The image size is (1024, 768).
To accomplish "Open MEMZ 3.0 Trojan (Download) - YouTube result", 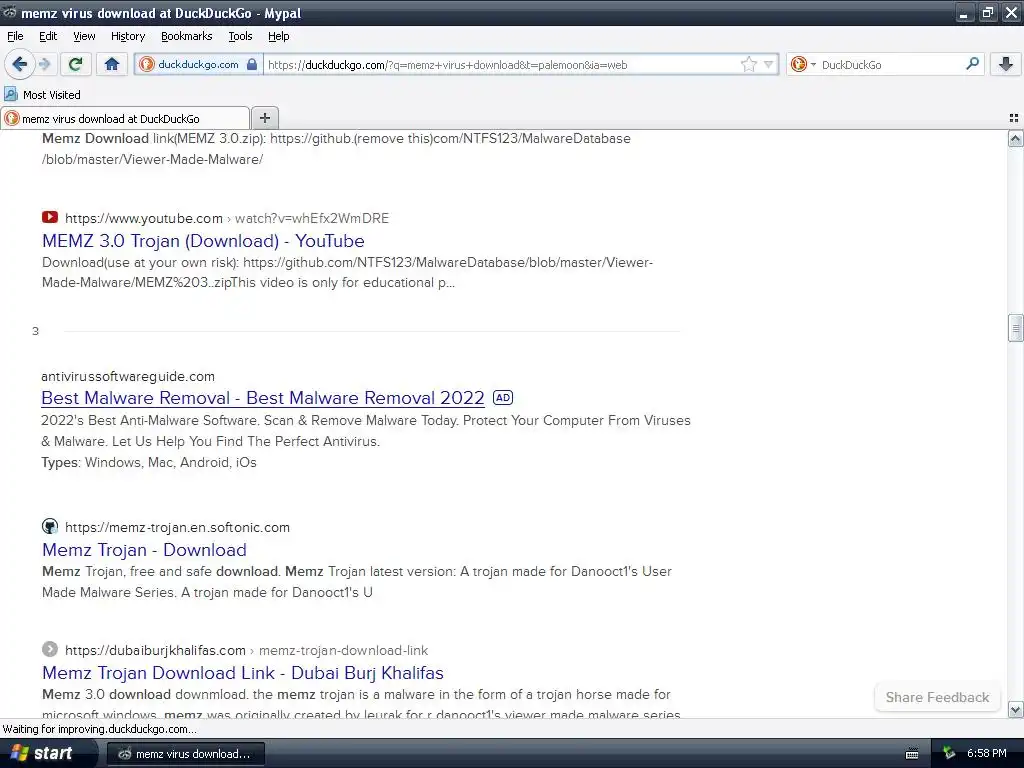I will click(203, 241).
